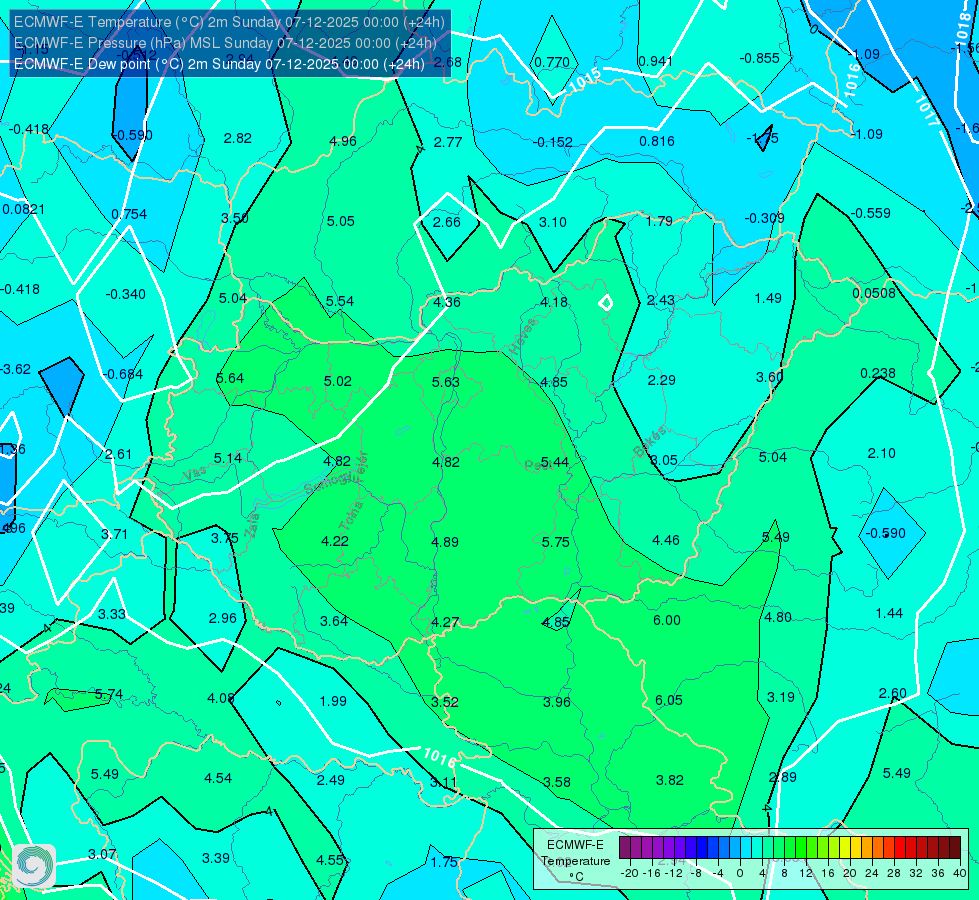Select the ECMWF-E Dew point 2m header line
979x900 pixels.
pos(219,64)
